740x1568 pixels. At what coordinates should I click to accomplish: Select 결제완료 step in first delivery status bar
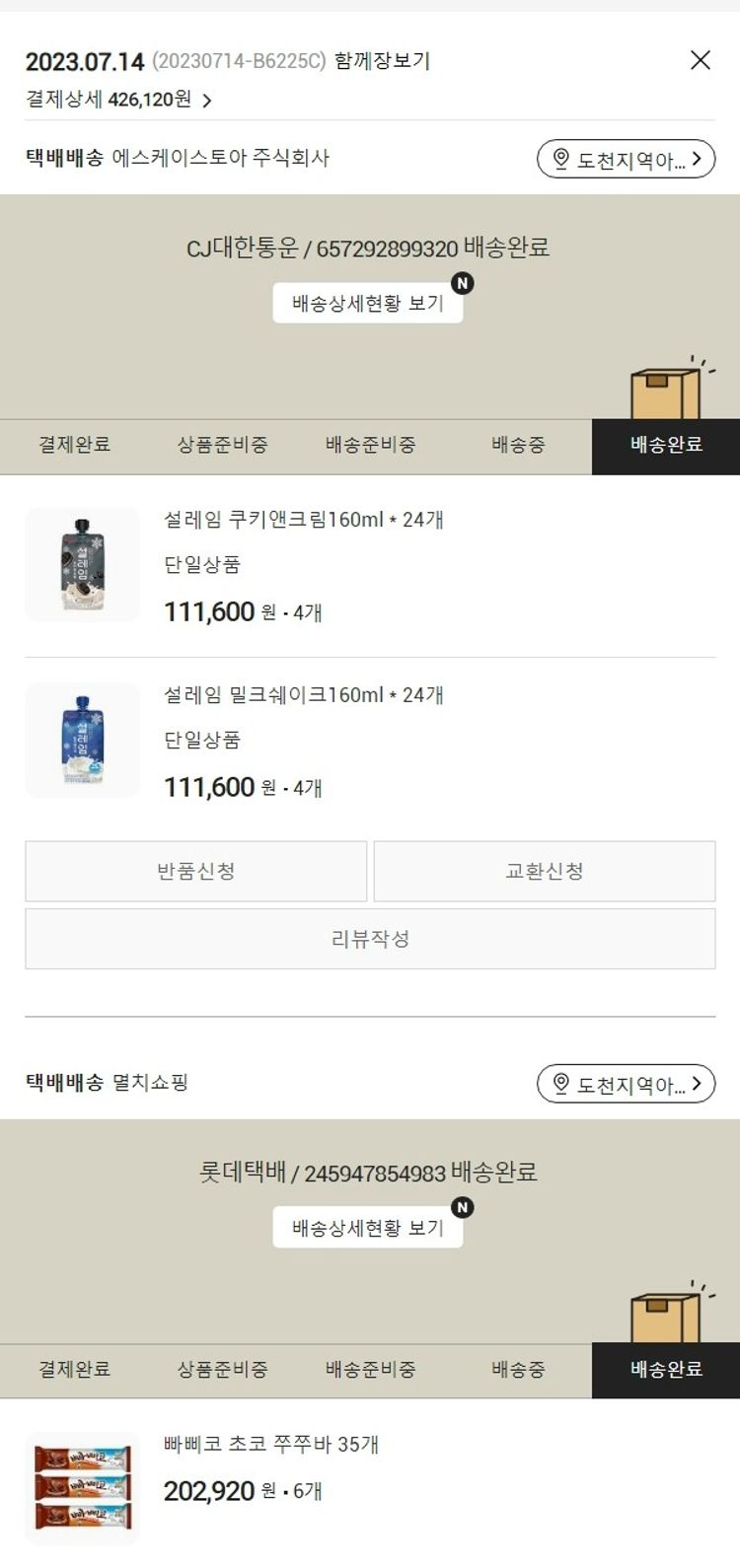click(74, 446)
